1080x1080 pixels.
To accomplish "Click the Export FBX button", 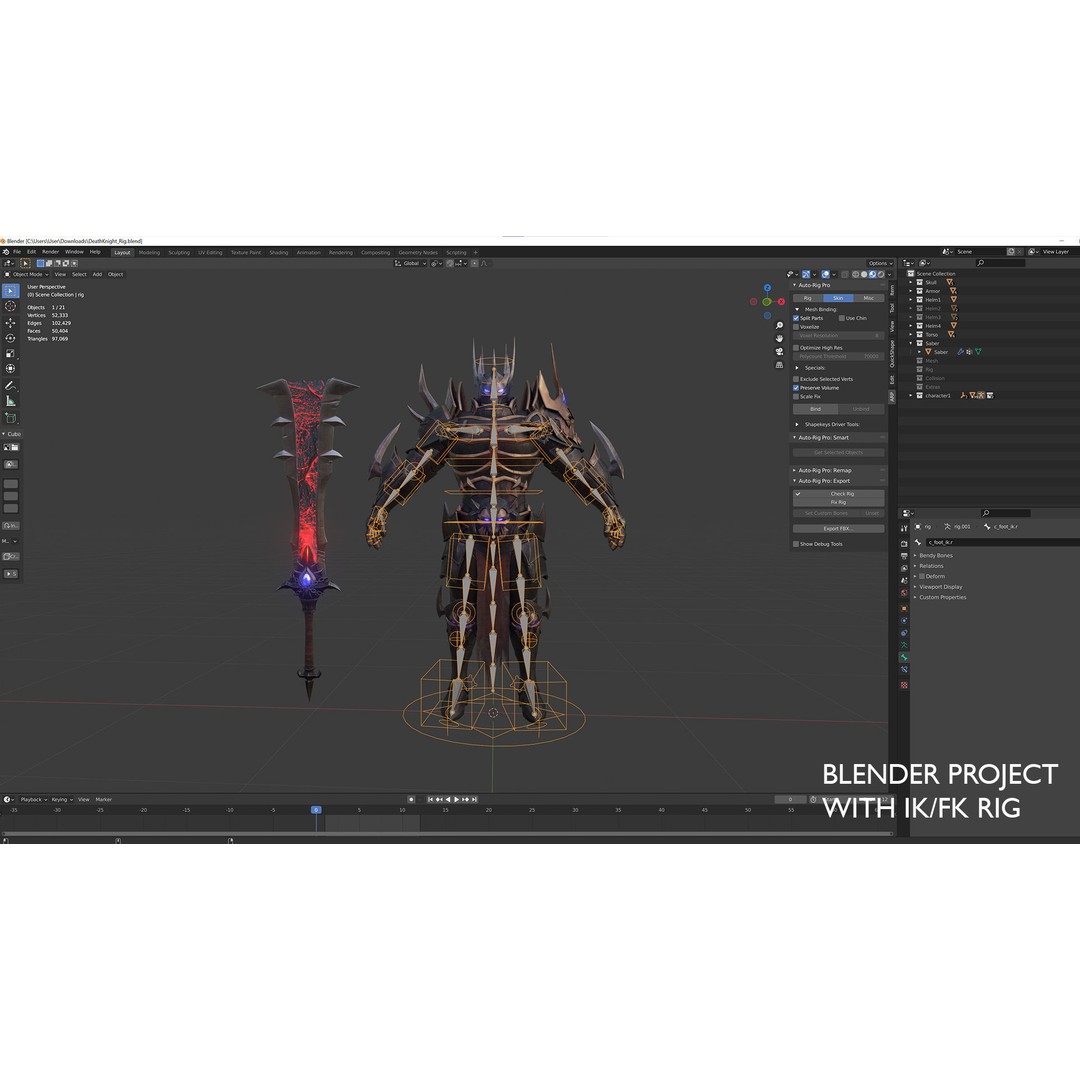I will (x=838, y=529).
